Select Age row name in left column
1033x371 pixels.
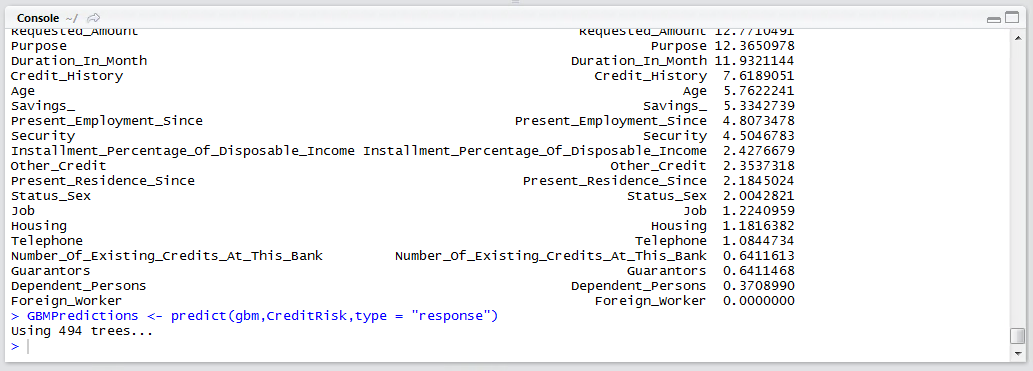click(x=23, y=92)
